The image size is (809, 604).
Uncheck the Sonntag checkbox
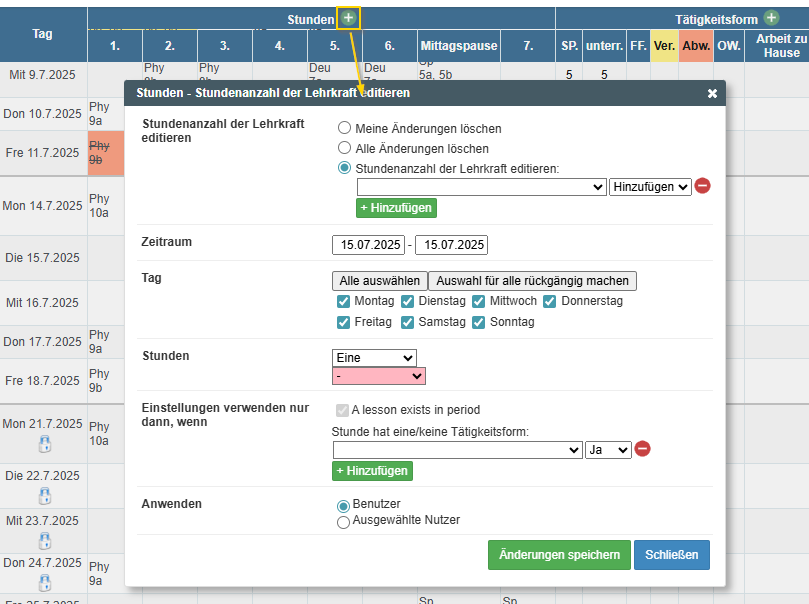(x=479, y=322)
